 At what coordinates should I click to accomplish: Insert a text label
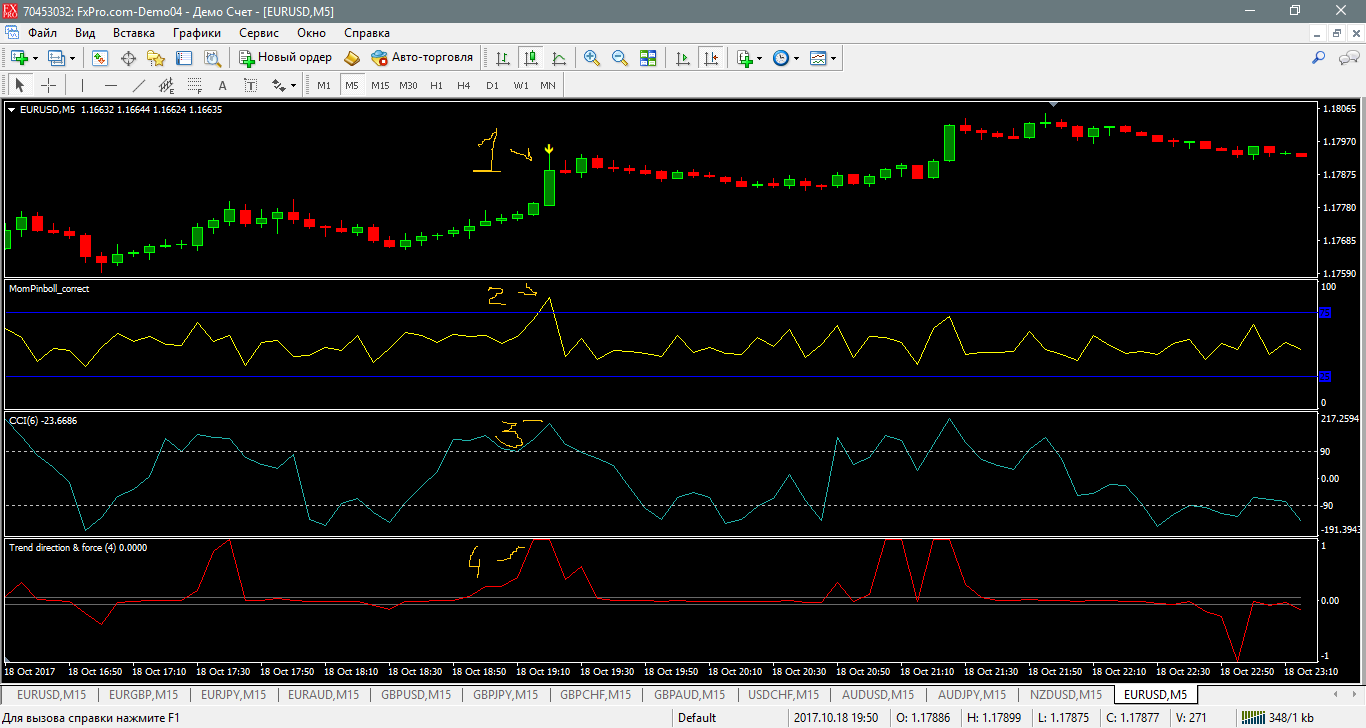(250, 85)
